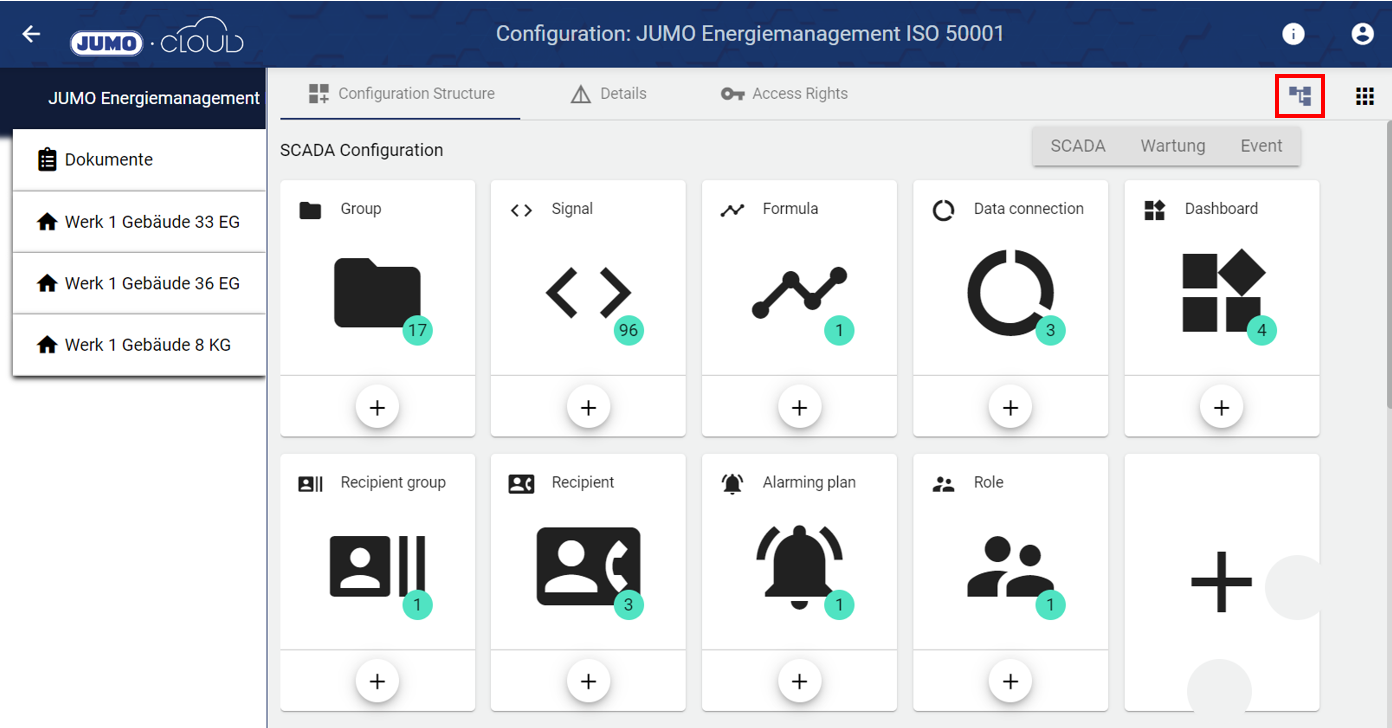
Task: Open the user account profile icon
Action: coord(1362,34)
